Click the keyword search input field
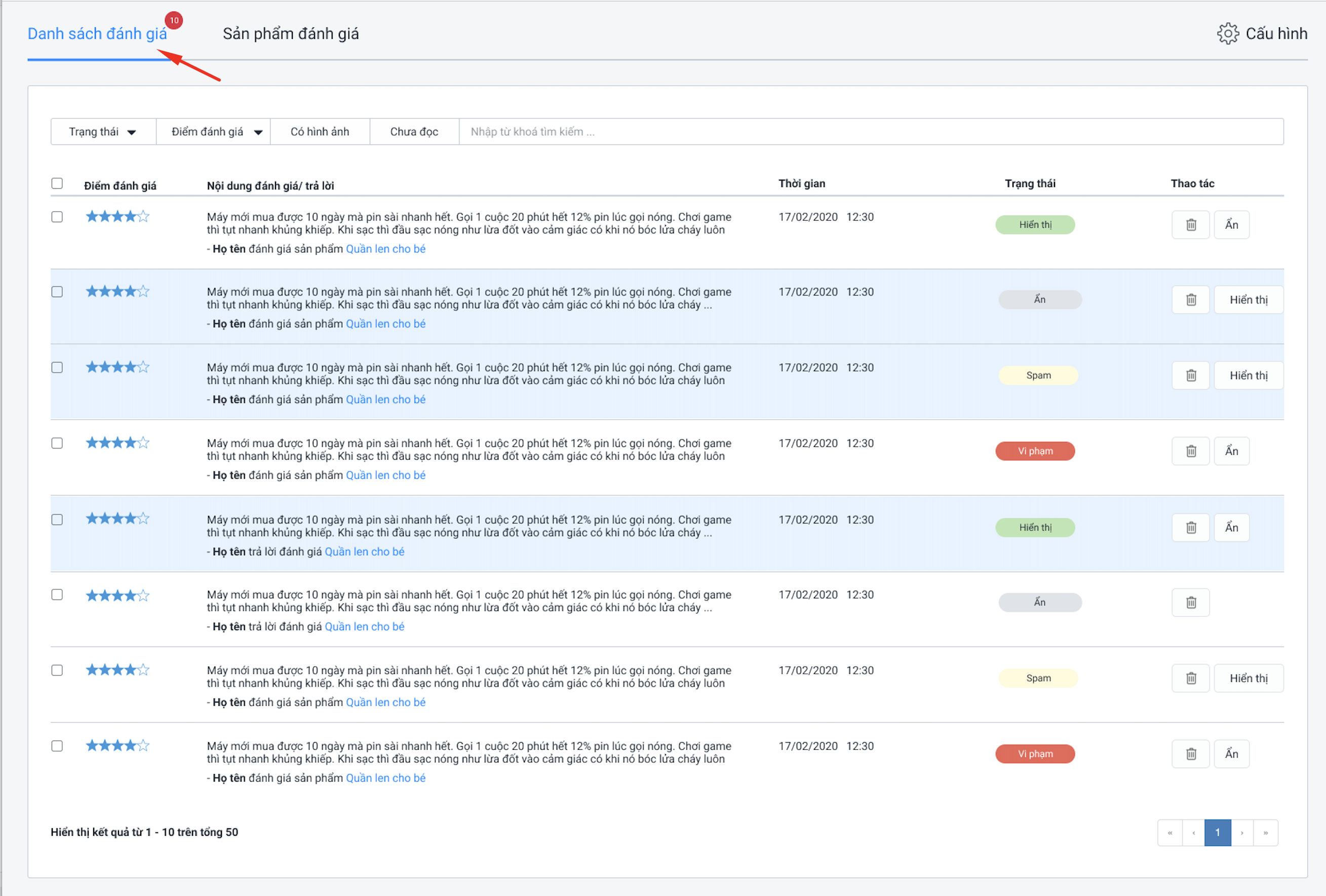 [x=871, y=132]
